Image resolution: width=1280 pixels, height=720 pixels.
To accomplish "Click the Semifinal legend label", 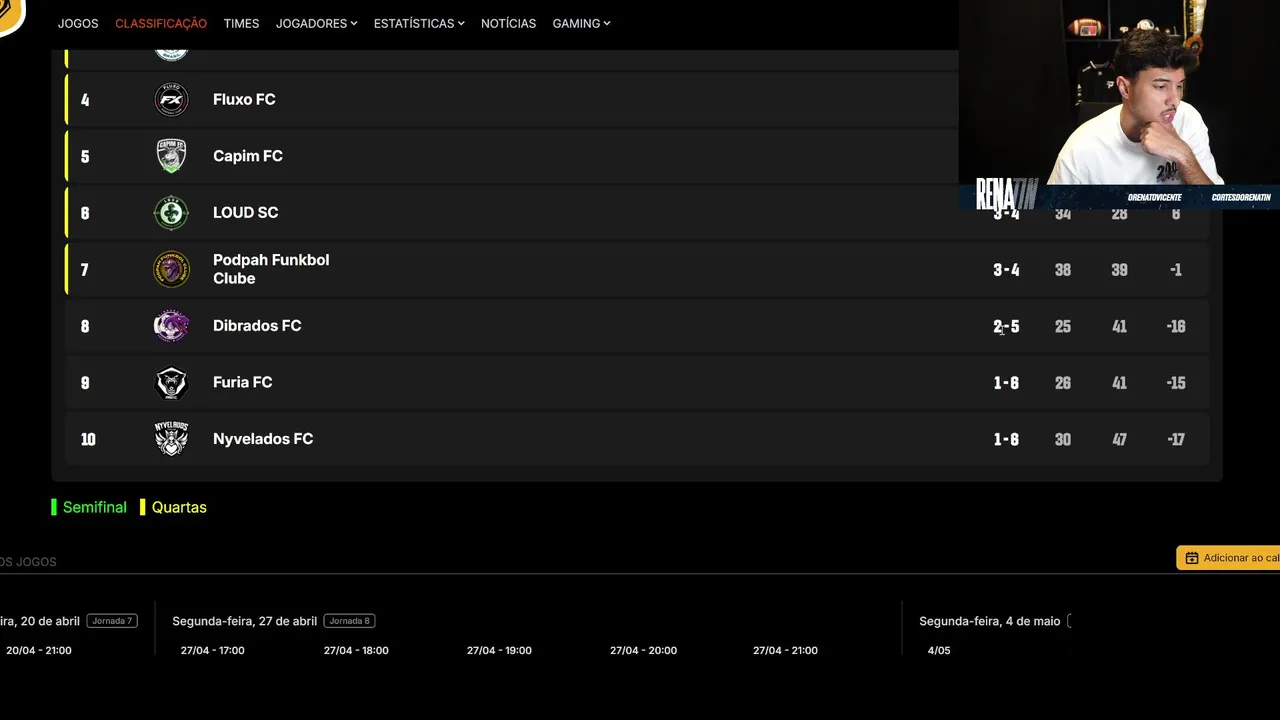I will (x=95, y=507).
